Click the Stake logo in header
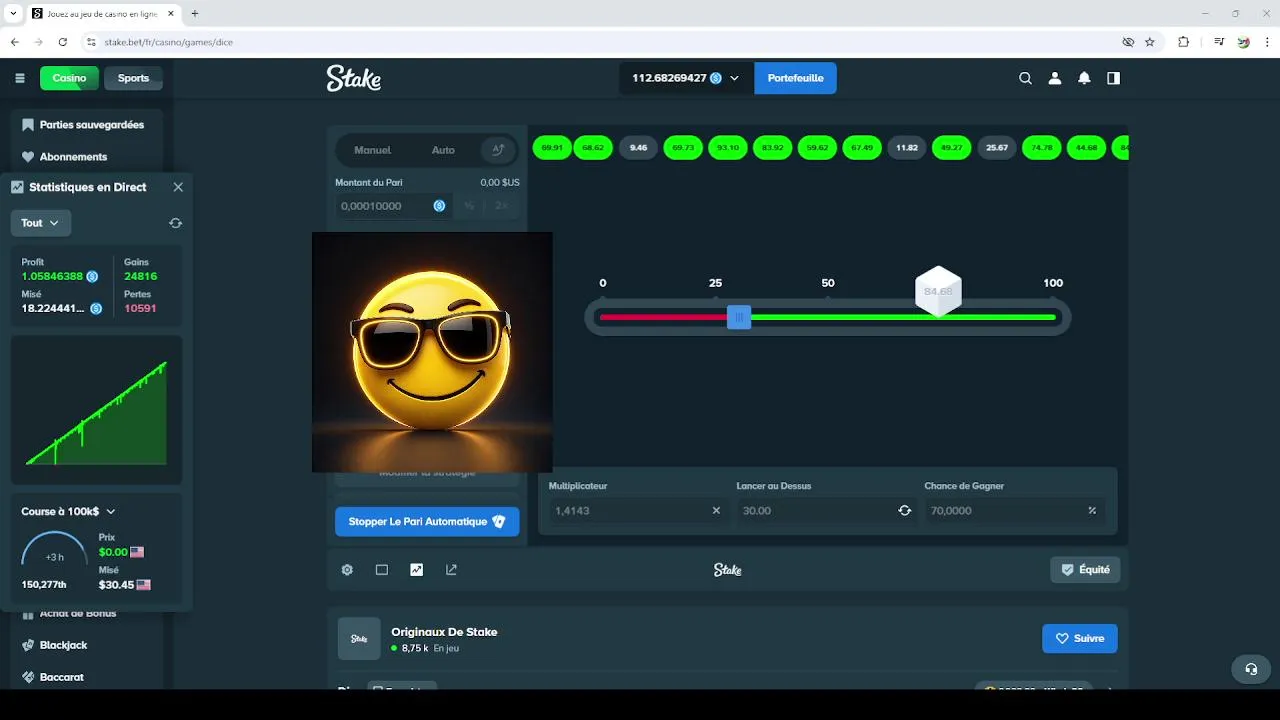1280x720 pixels. click(354, 78)
